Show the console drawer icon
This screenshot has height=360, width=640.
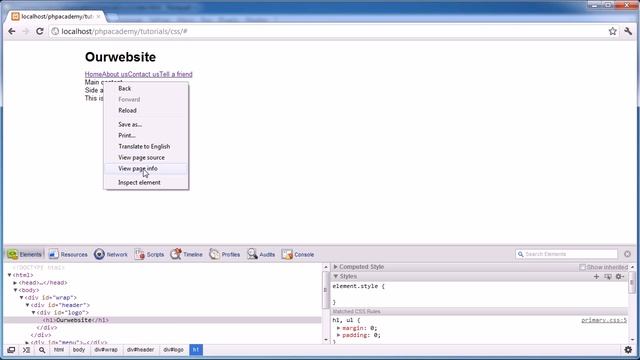[x=27, y=350]
